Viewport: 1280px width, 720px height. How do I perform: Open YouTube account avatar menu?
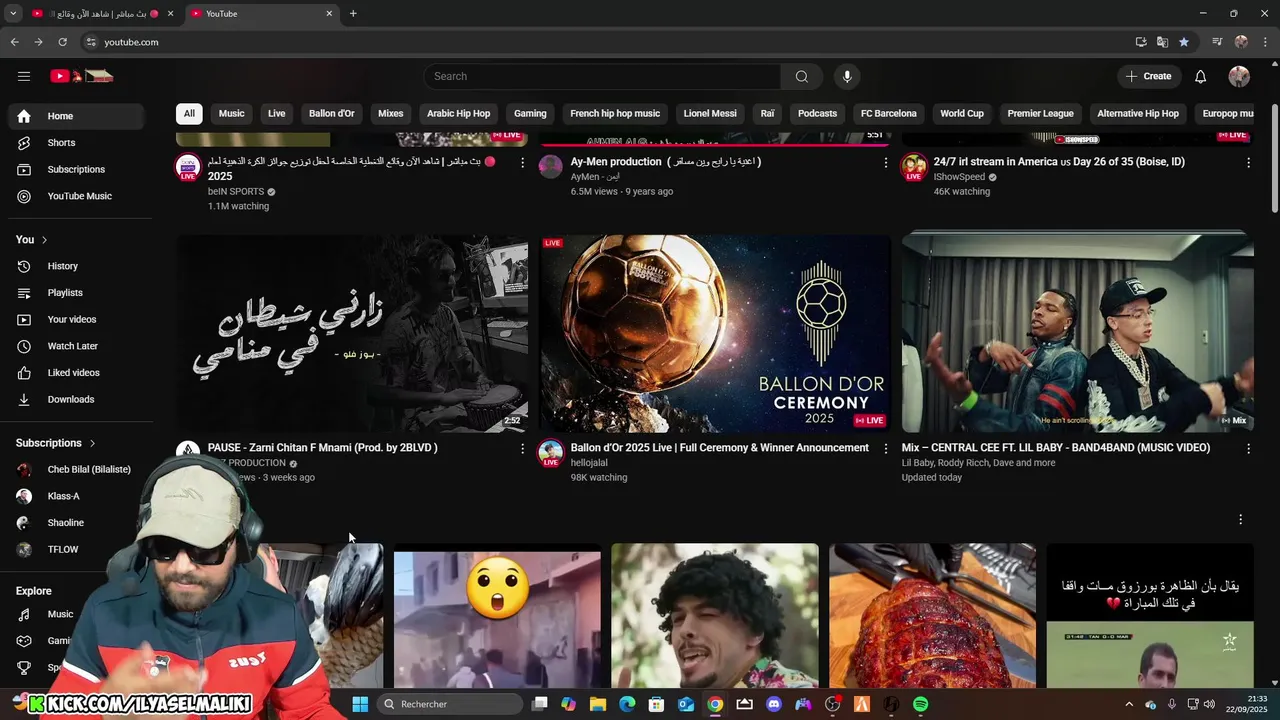pos(1239,76)
